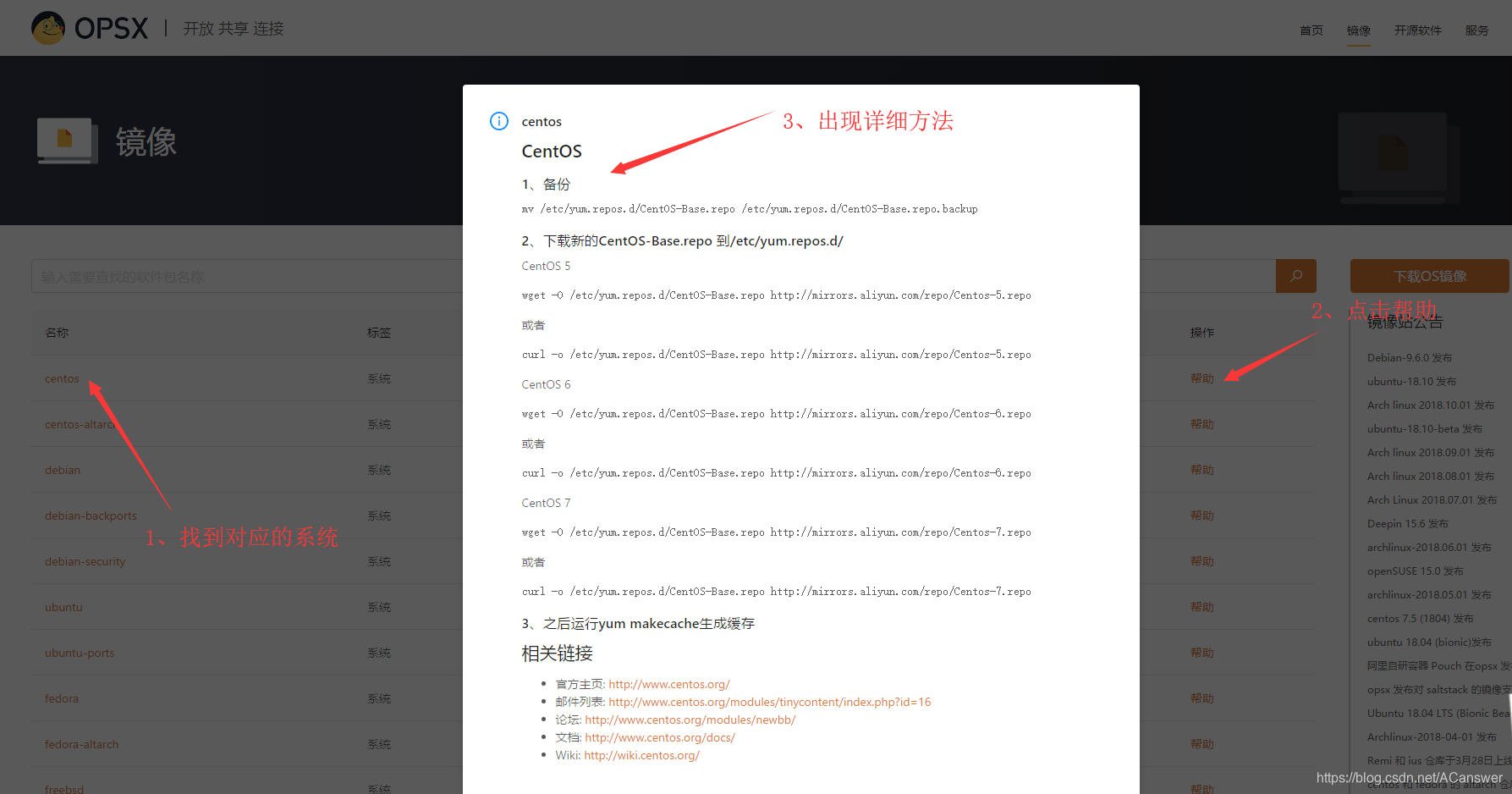This screenshot has height=794, width=1512.
Task: Open the wiki.centos.org link
Action: click(x=641, y=755)
